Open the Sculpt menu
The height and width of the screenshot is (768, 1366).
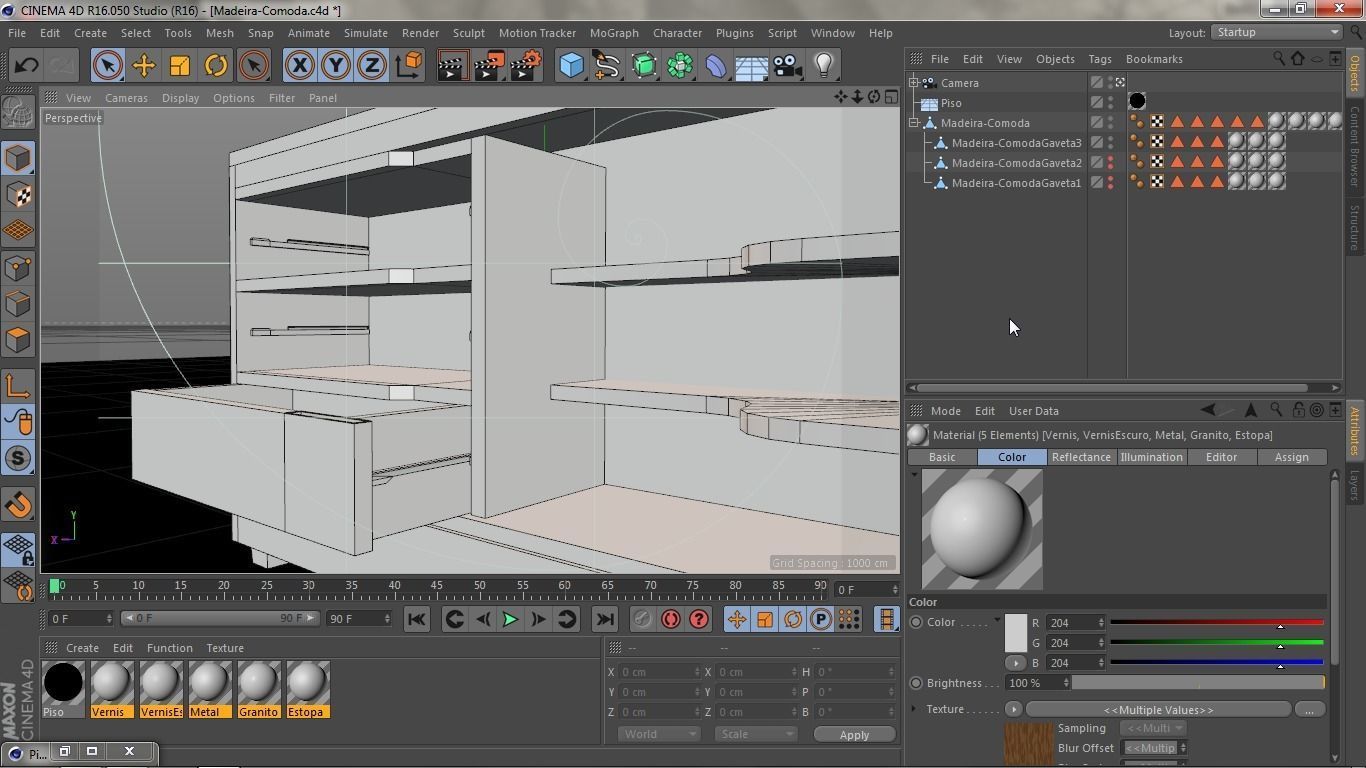[468, 33]
